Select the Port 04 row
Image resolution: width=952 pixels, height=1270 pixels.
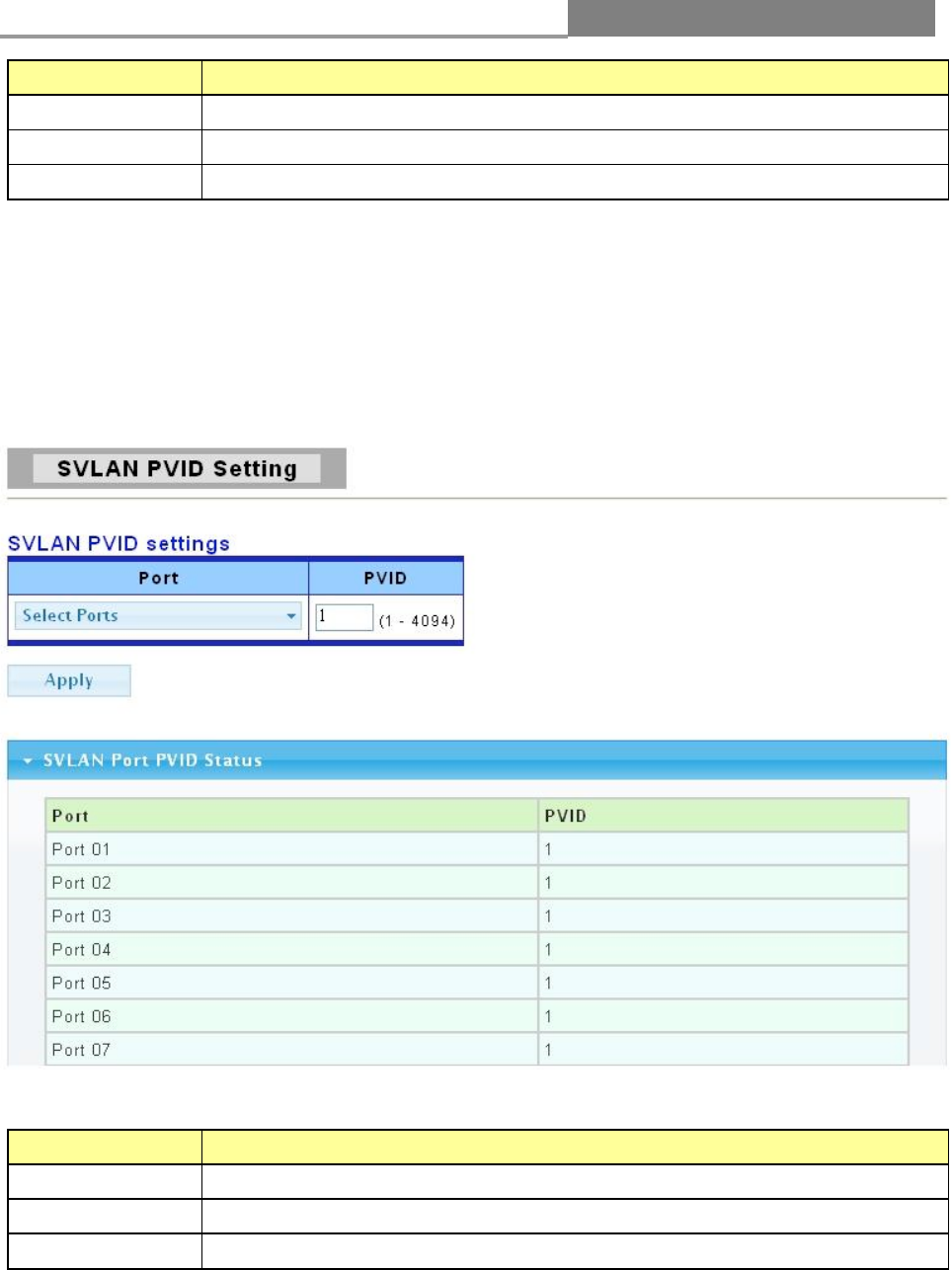point(477,950)
